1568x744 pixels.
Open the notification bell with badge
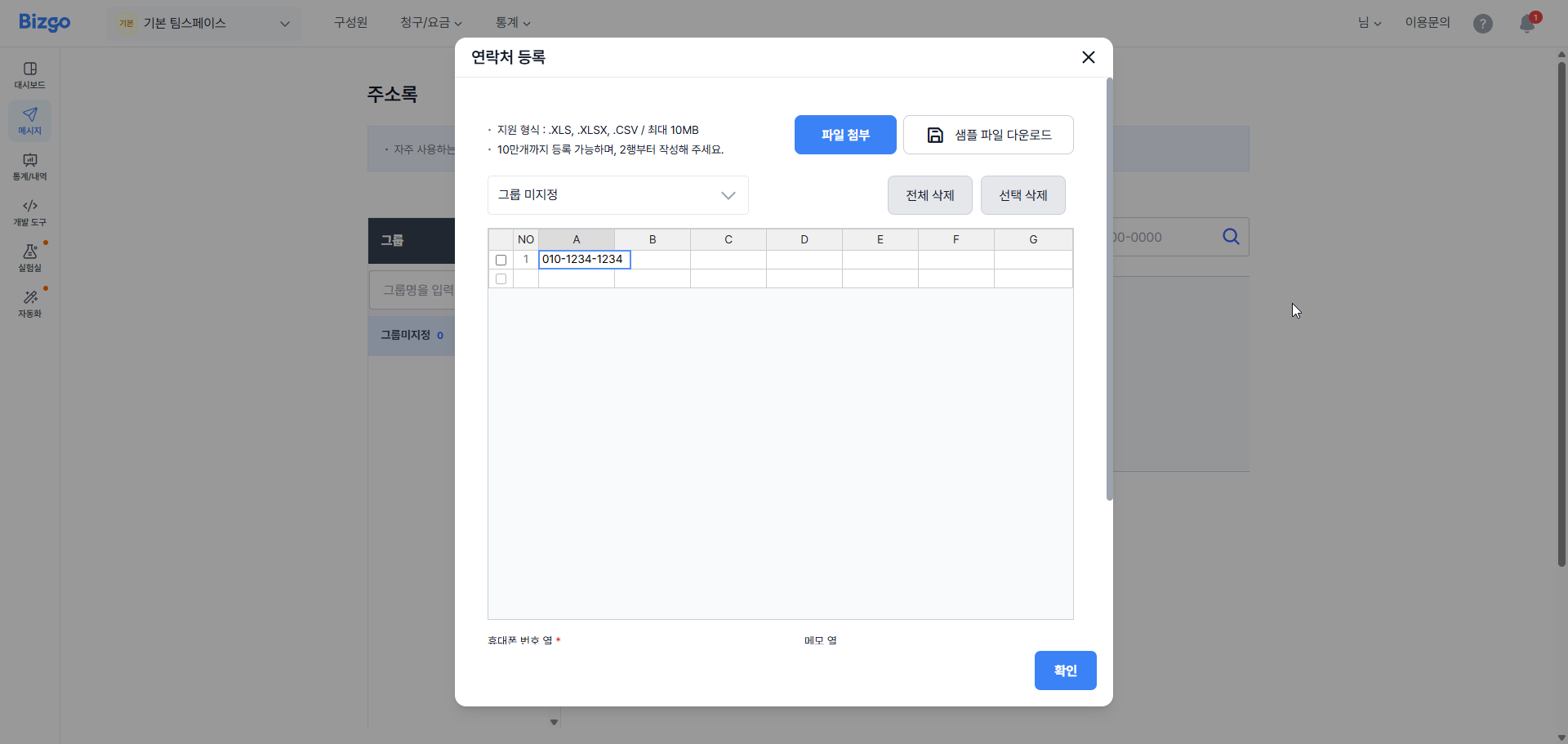1527,23
